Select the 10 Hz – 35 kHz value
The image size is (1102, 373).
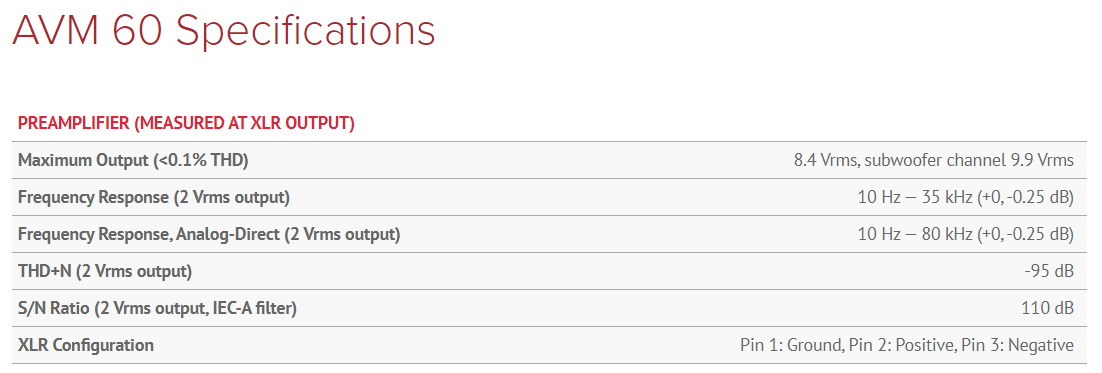coord(966,197)
